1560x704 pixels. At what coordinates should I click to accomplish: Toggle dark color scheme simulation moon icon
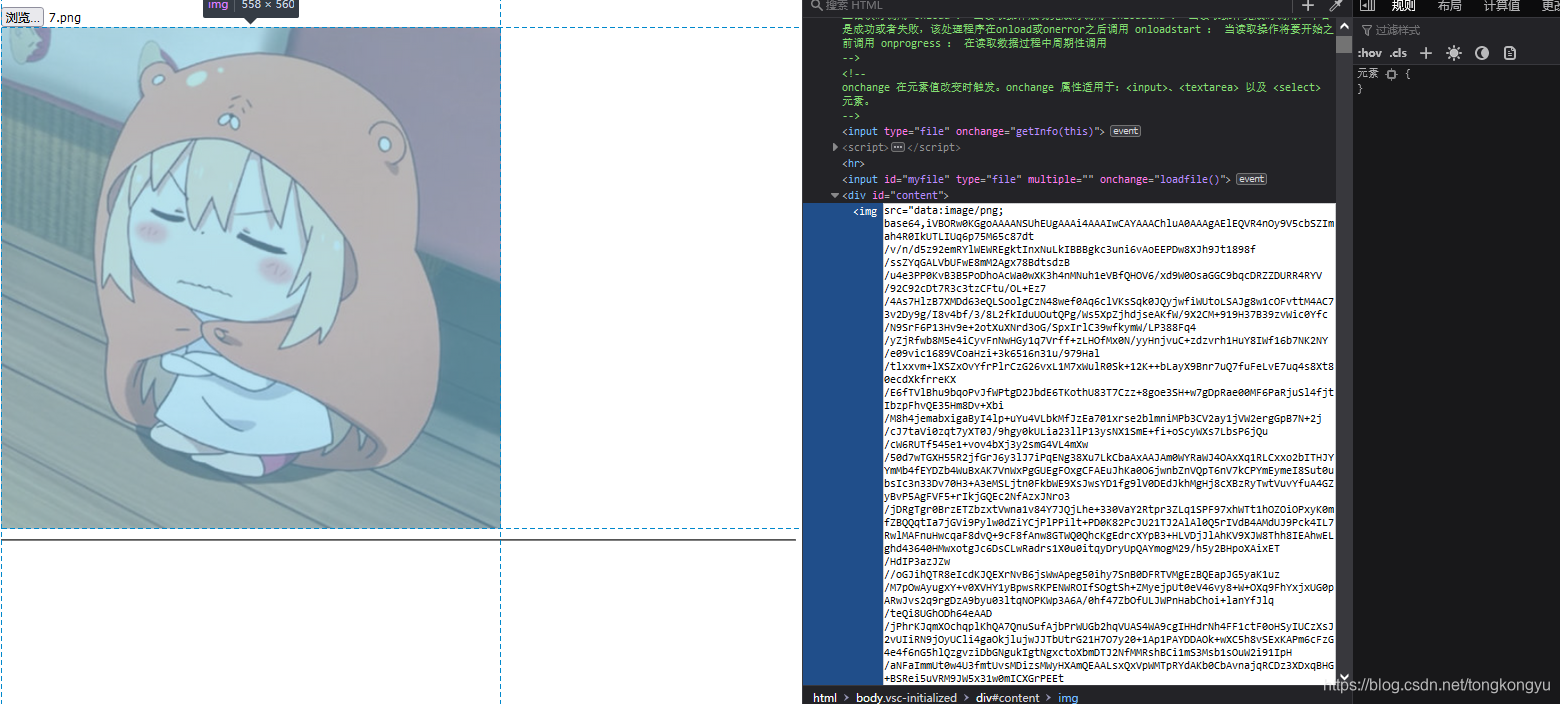[1482, 53]
